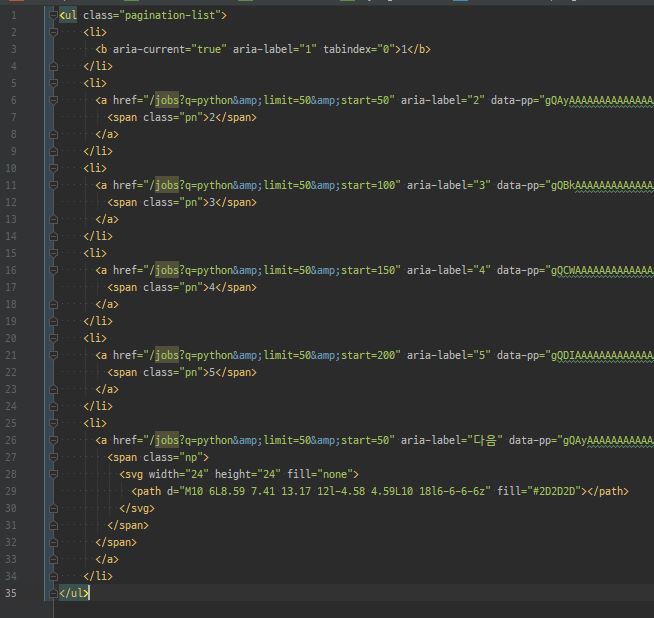Viewport: 654px width, 618px height.
Task: Collapse the anchor fold marker on line 6
Action: pyautogui.click(x=53, y=100)
